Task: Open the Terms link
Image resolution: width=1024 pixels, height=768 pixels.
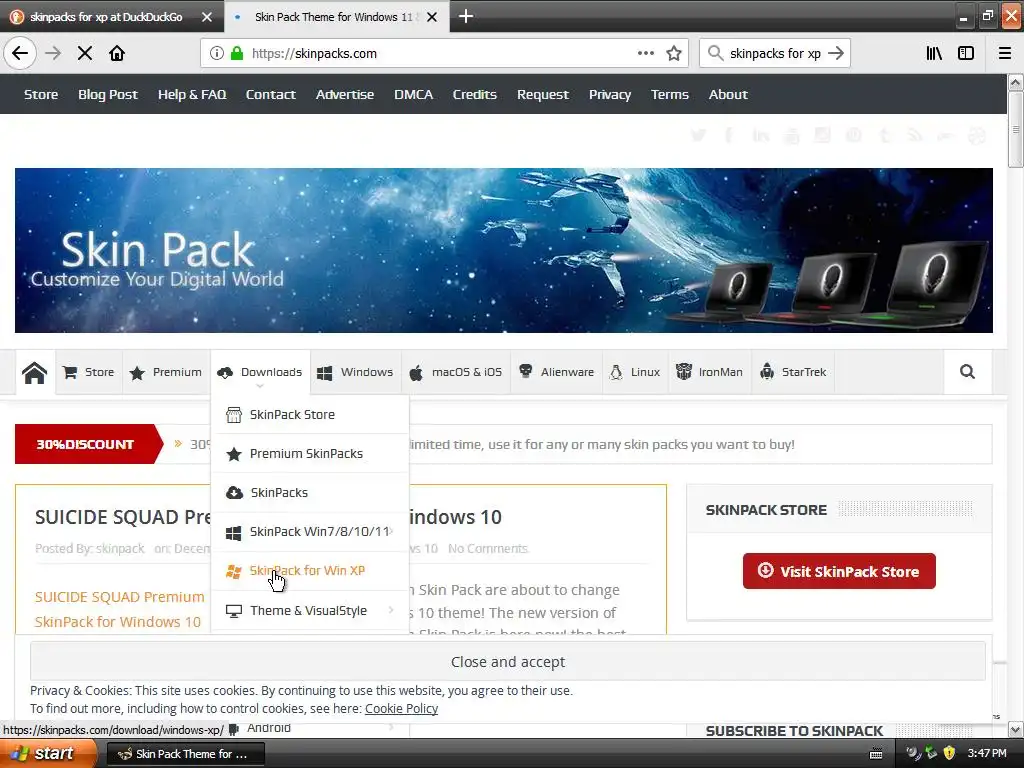Action: [669, 95]
